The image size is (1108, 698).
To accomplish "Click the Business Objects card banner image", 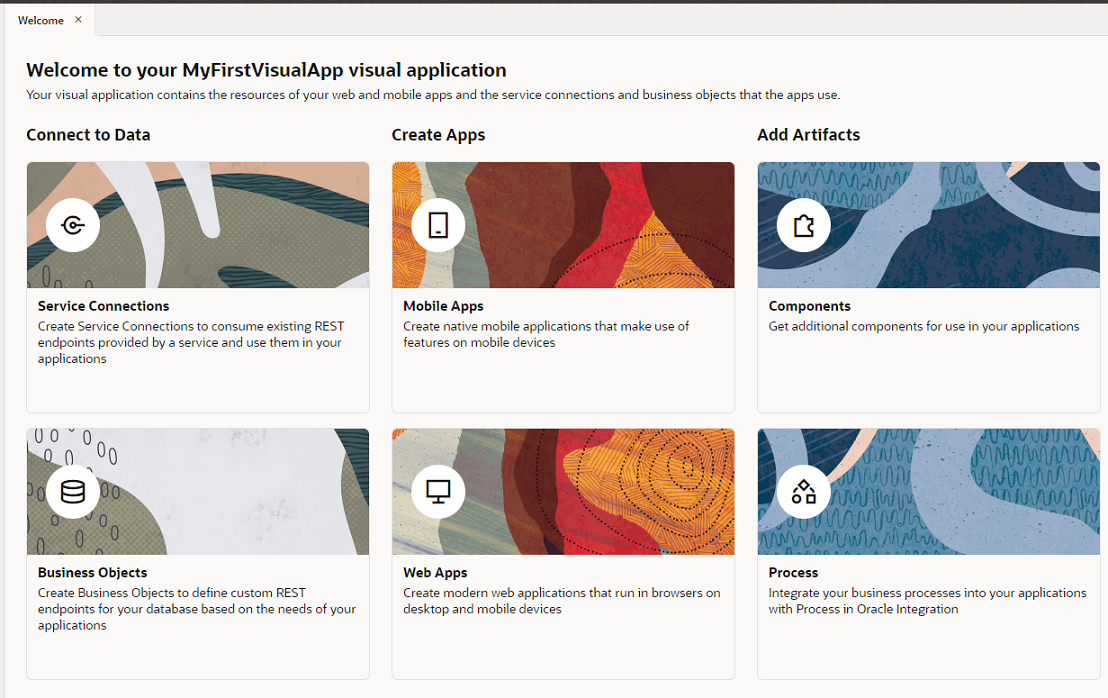I will click(198, 492).
